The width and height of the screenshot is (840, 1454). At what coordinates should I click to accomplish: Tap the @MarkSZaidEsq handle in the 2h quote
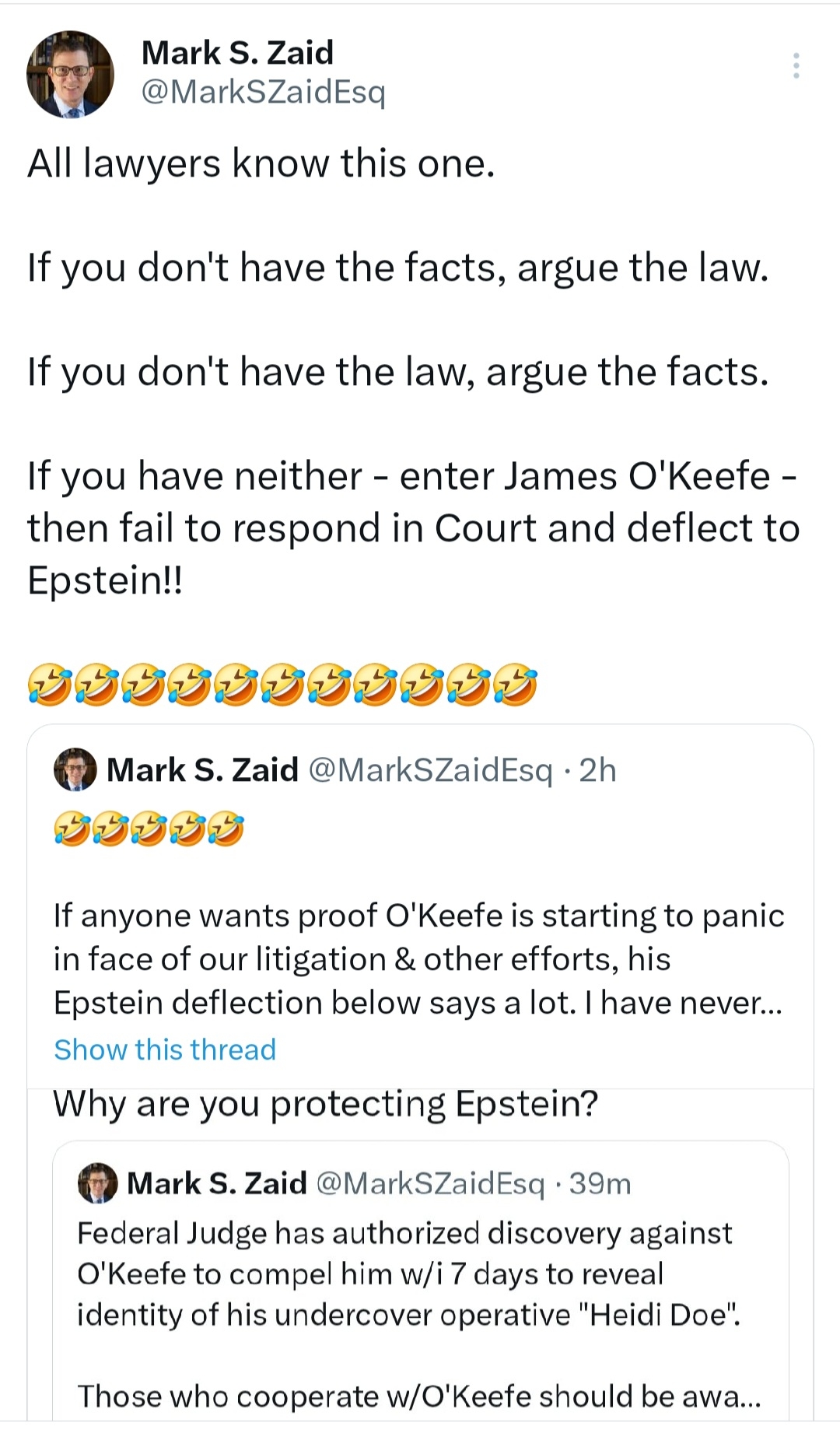pos(430,770)
